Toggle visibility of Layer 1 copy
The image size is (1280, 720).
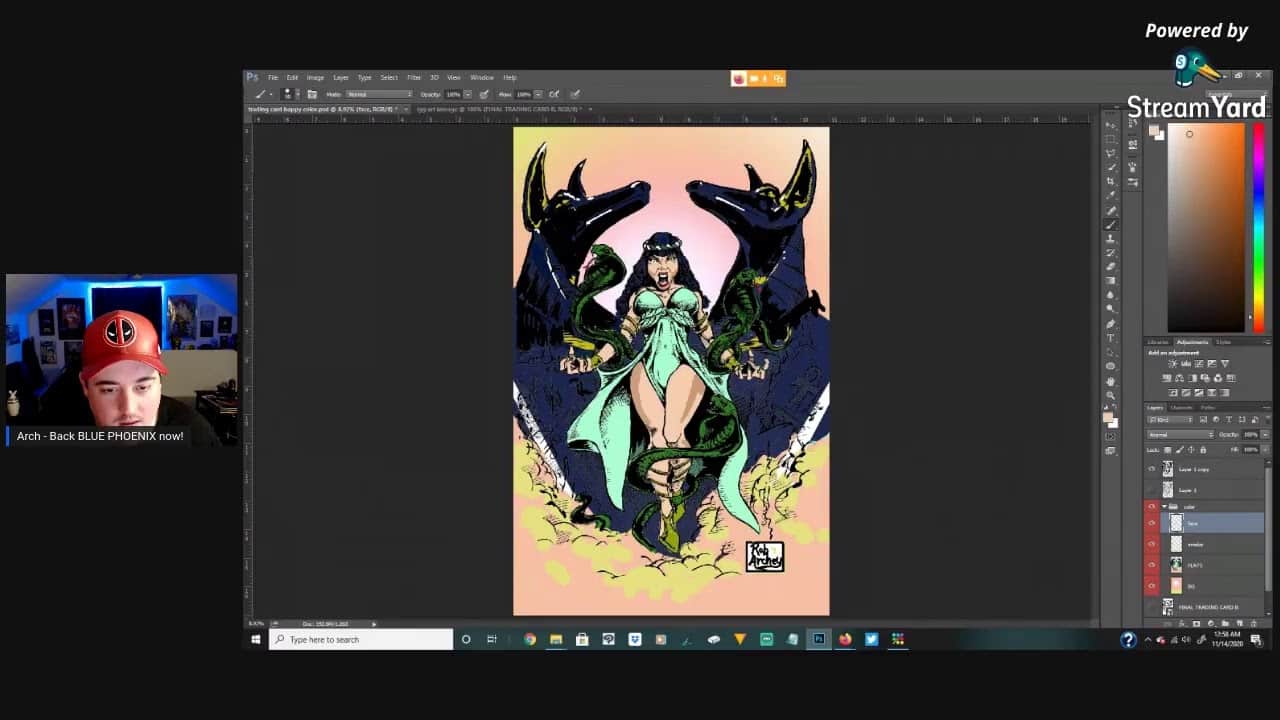pyautogui.click(x=1151, y=469)
